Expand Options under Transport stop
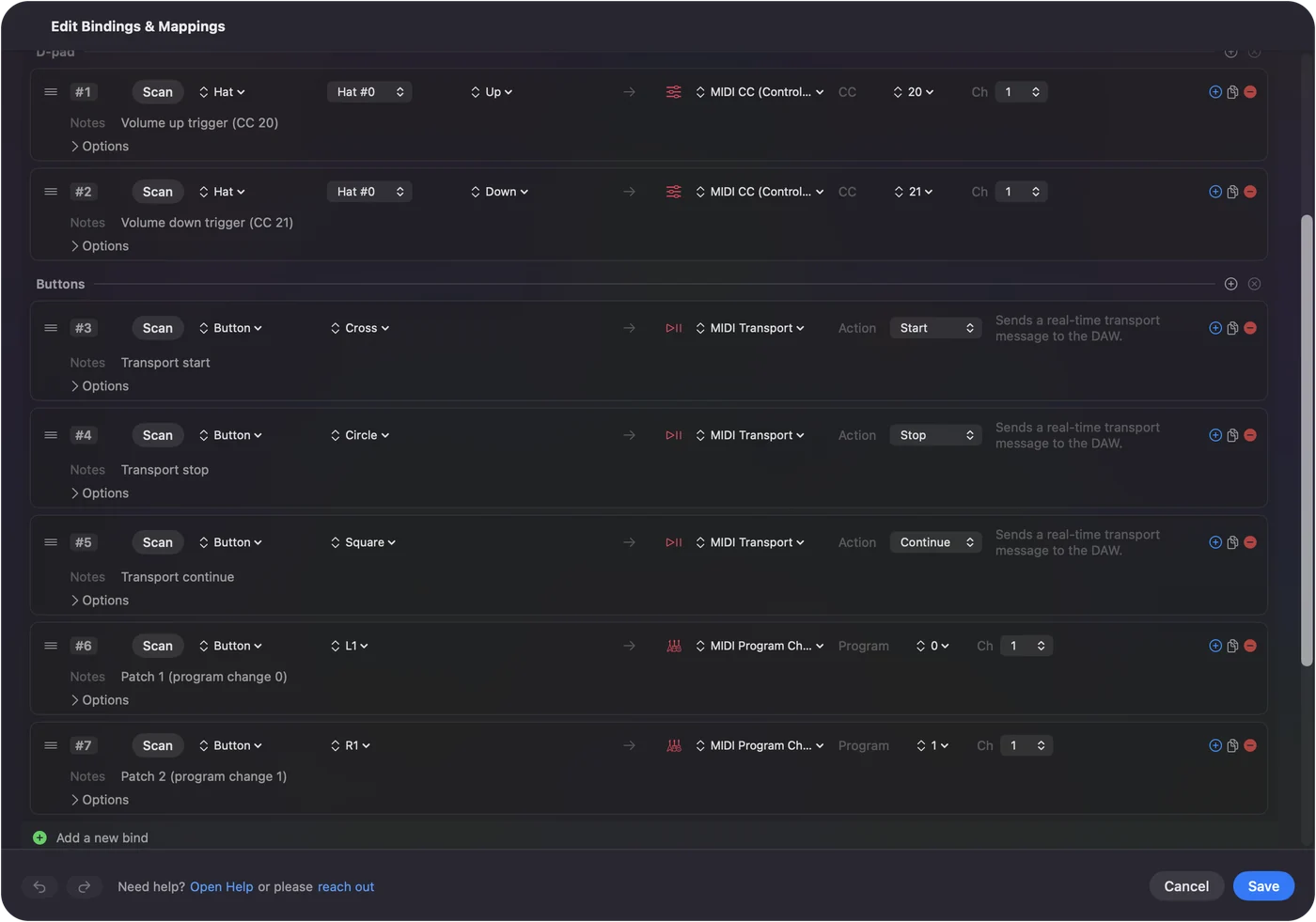 [x=100, y=493]
